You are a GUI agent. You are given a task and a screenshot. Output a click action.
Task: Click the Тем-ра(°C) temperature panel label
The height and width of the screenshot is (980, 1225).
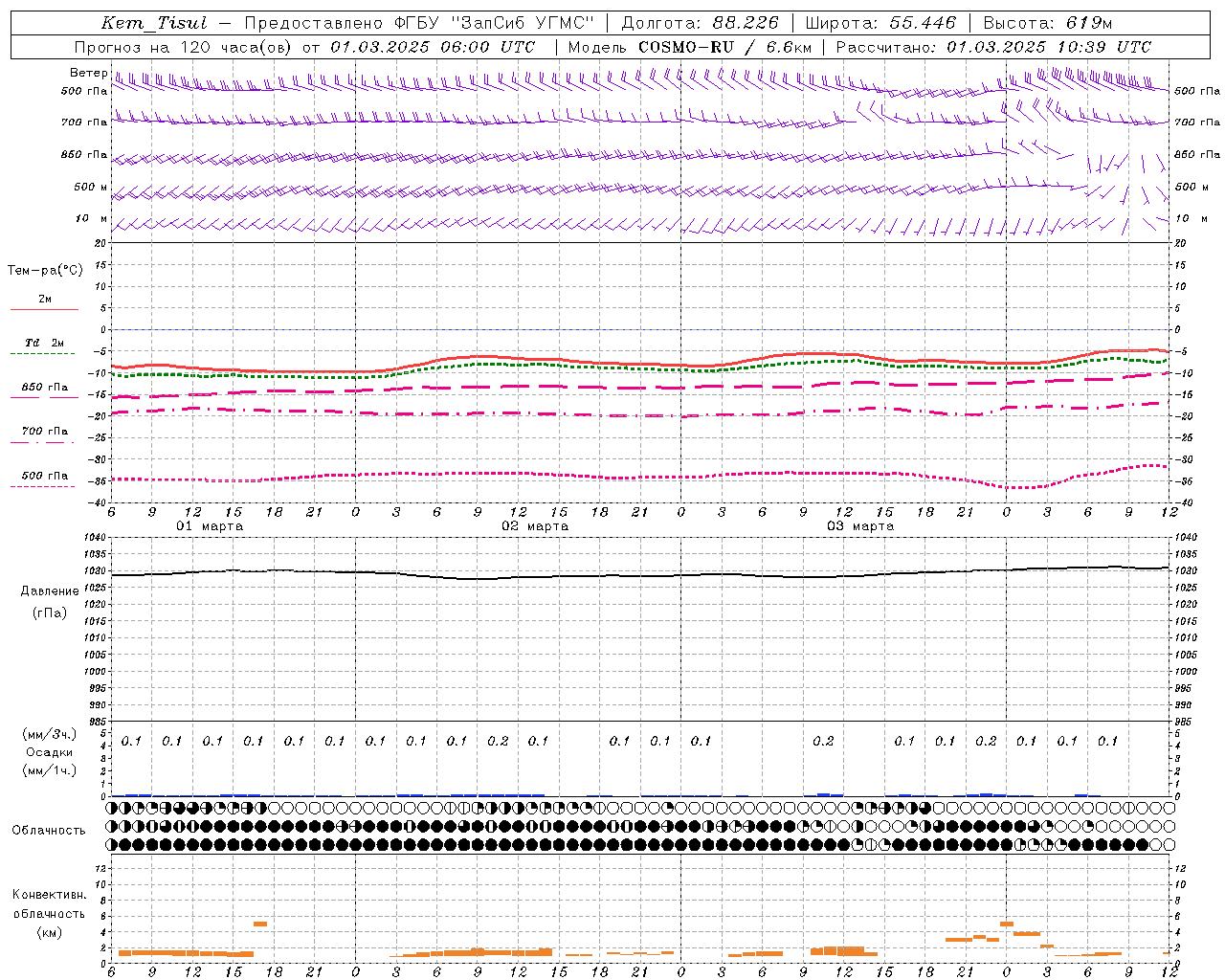pos(45,271)
